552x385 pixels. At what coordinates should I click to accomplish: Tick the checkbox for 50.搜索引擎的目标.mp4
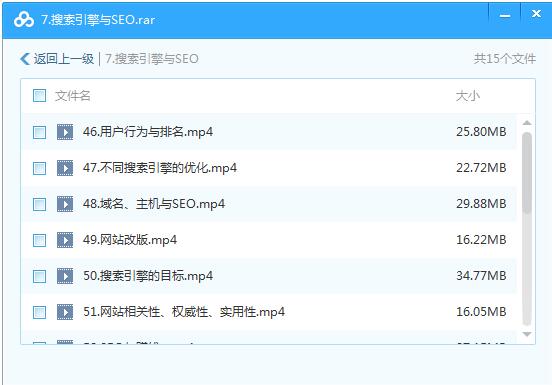(39, 276)
